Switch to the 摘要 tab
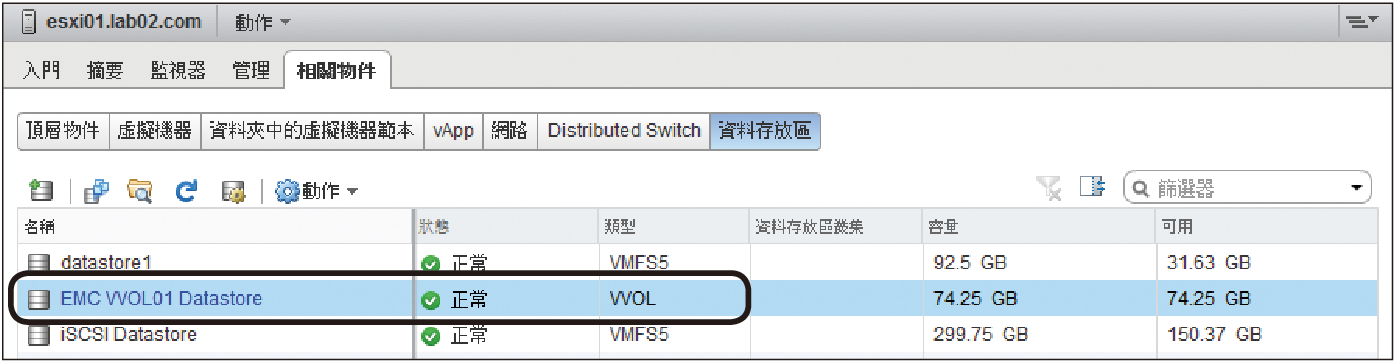 pyautogui.click(x=105, y=70)
